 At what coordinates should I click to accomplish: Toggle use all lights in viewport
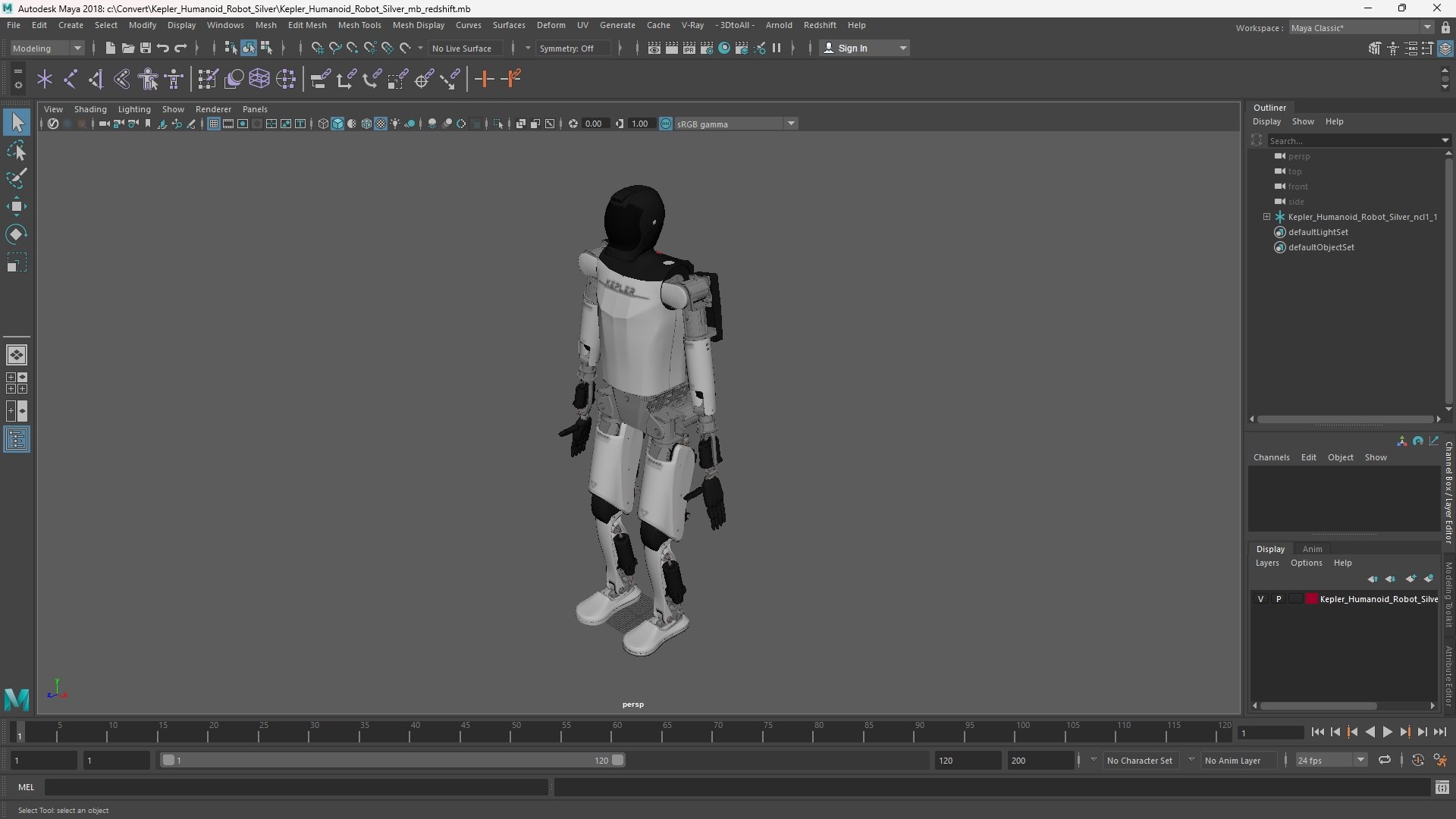[x=395, y=124]
